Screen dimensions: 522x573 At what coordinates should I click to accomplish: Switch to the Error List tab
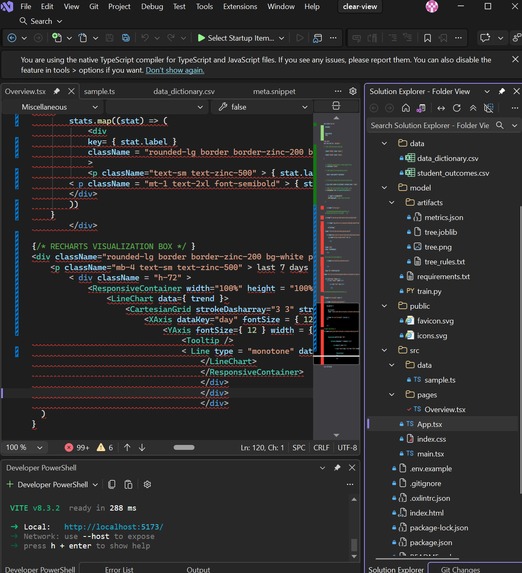pyautogui.click(x=119, y=569)
